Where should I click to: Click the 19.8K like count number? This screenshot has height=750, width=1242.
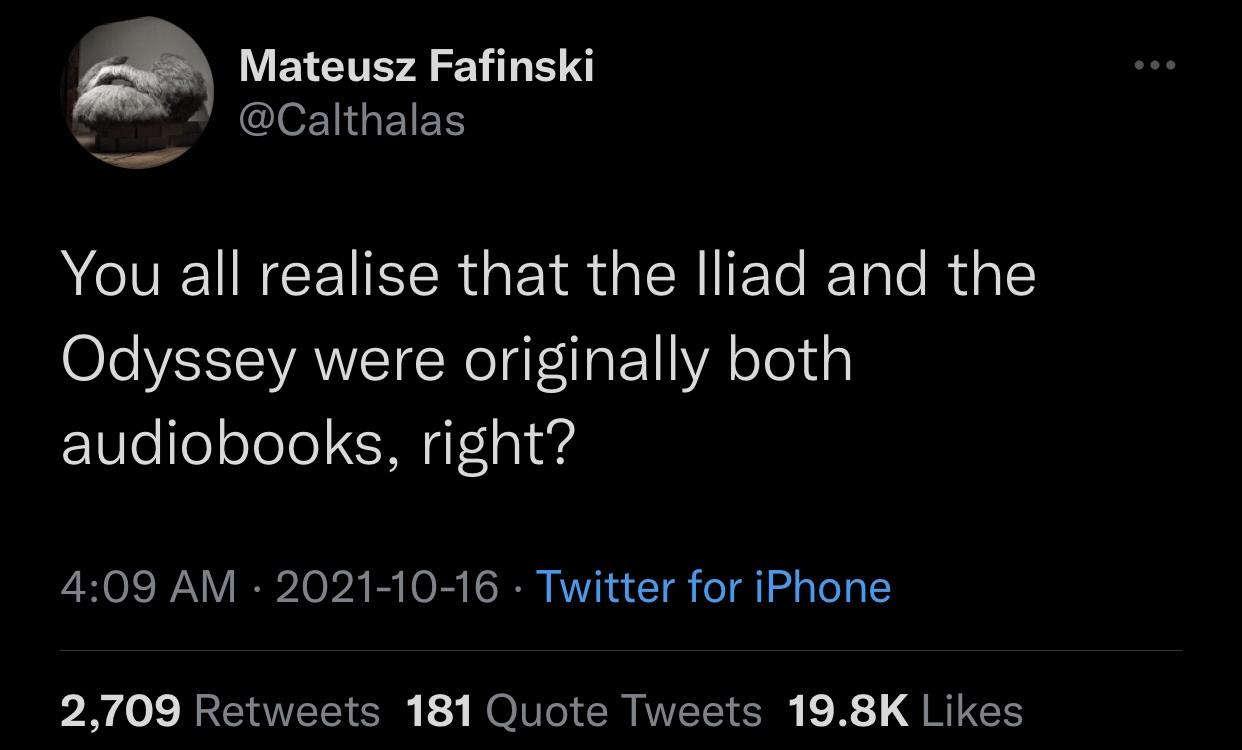coord(849,711)
